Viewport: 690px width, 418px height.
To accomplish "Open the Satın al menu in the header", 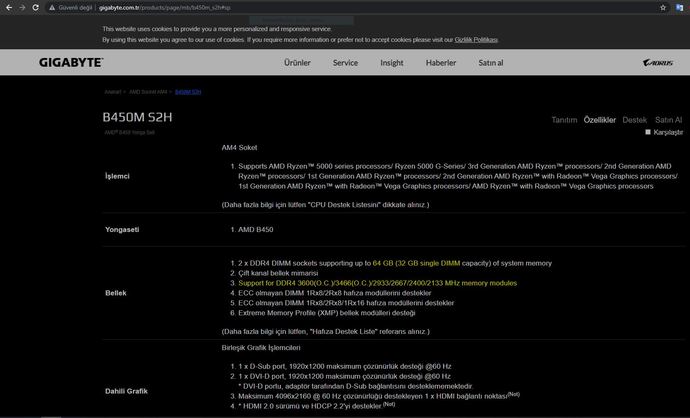I will (x=491, y=62).
